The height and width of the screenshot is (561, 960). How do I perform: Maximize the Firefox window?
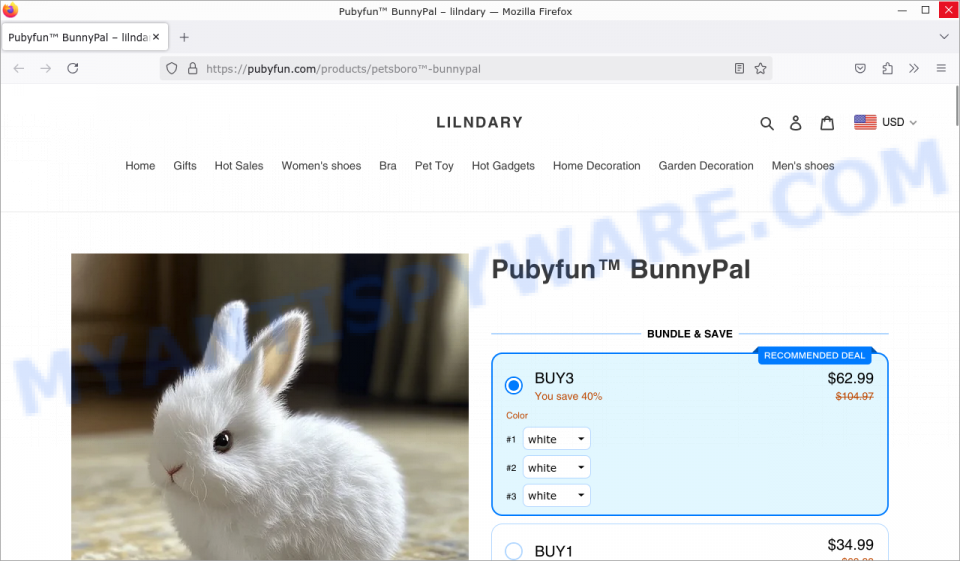tap(925, 10)
